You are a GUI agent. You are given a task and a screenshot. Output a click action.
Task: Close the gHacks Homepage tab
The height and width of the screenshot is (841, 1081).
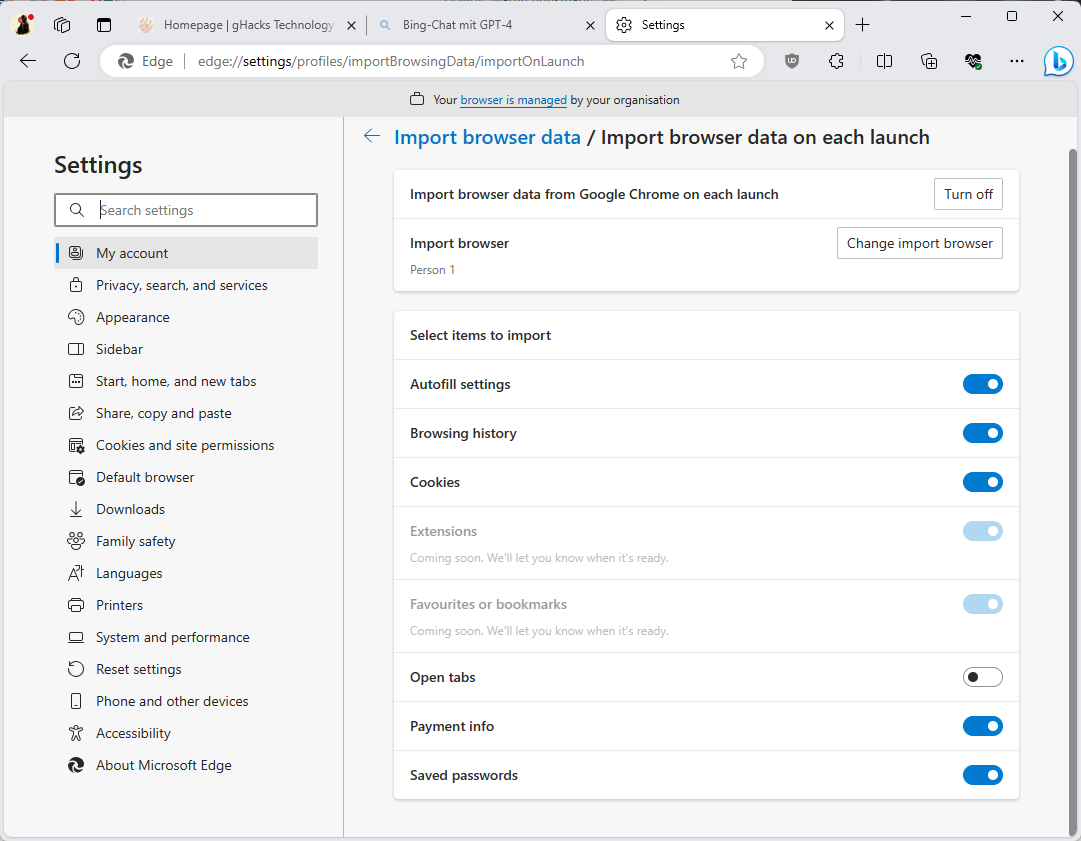[351, 26]
